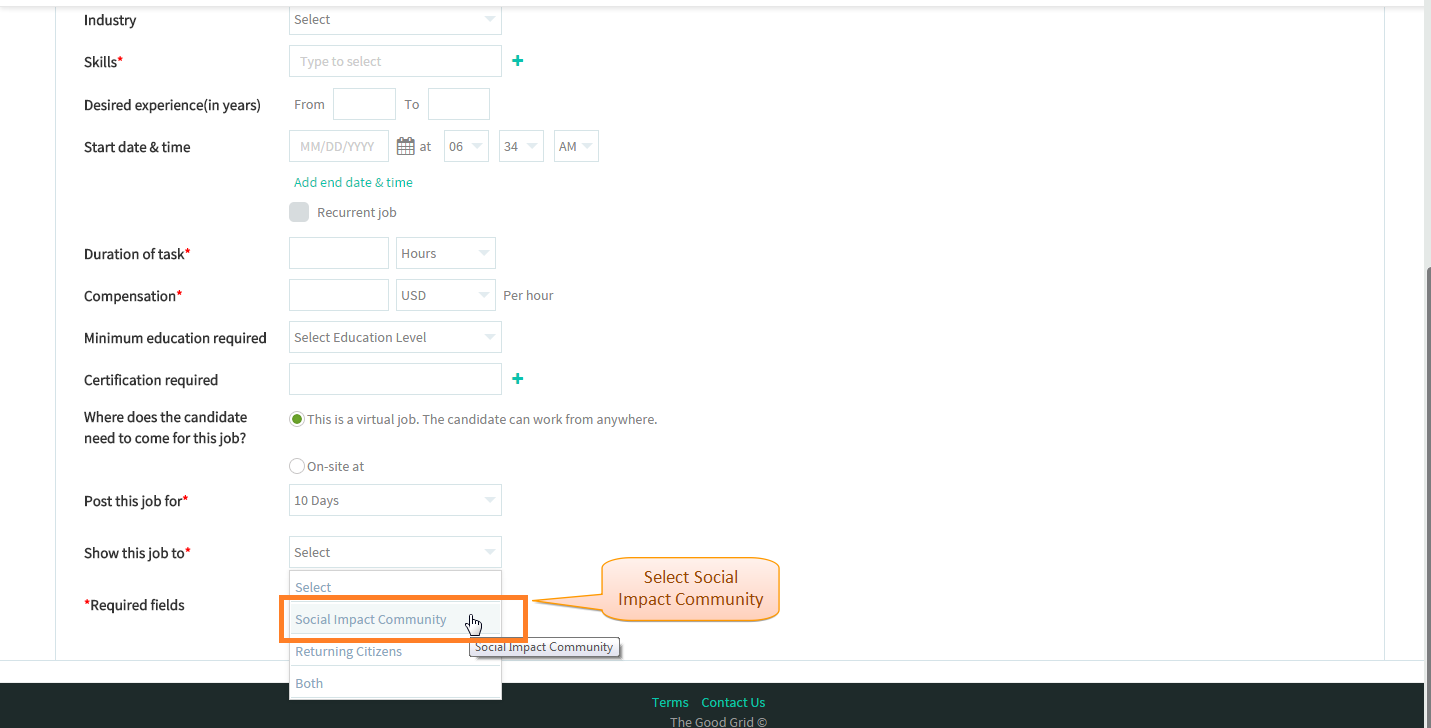Focus the Skills type-to-select field
The width and height of the screenshot is (1431, 728).
[x=395, y=61]
